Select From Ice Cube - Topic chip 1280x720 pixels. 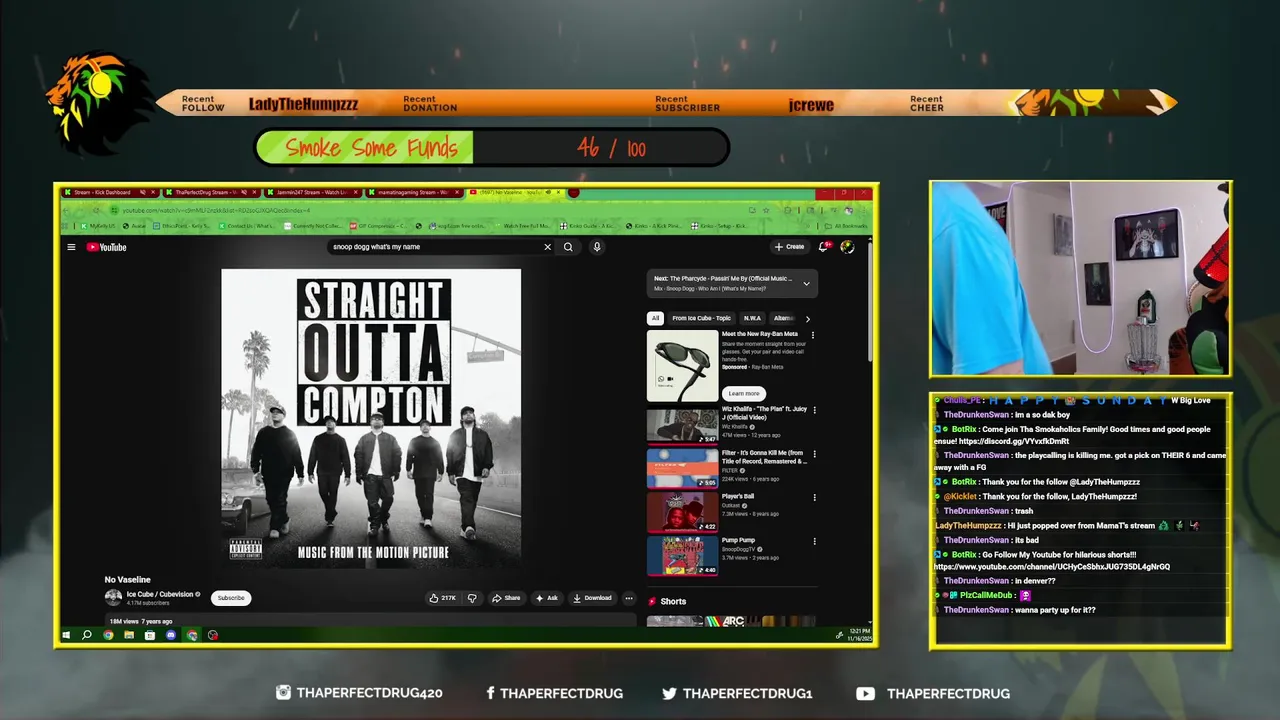point(701,318)
